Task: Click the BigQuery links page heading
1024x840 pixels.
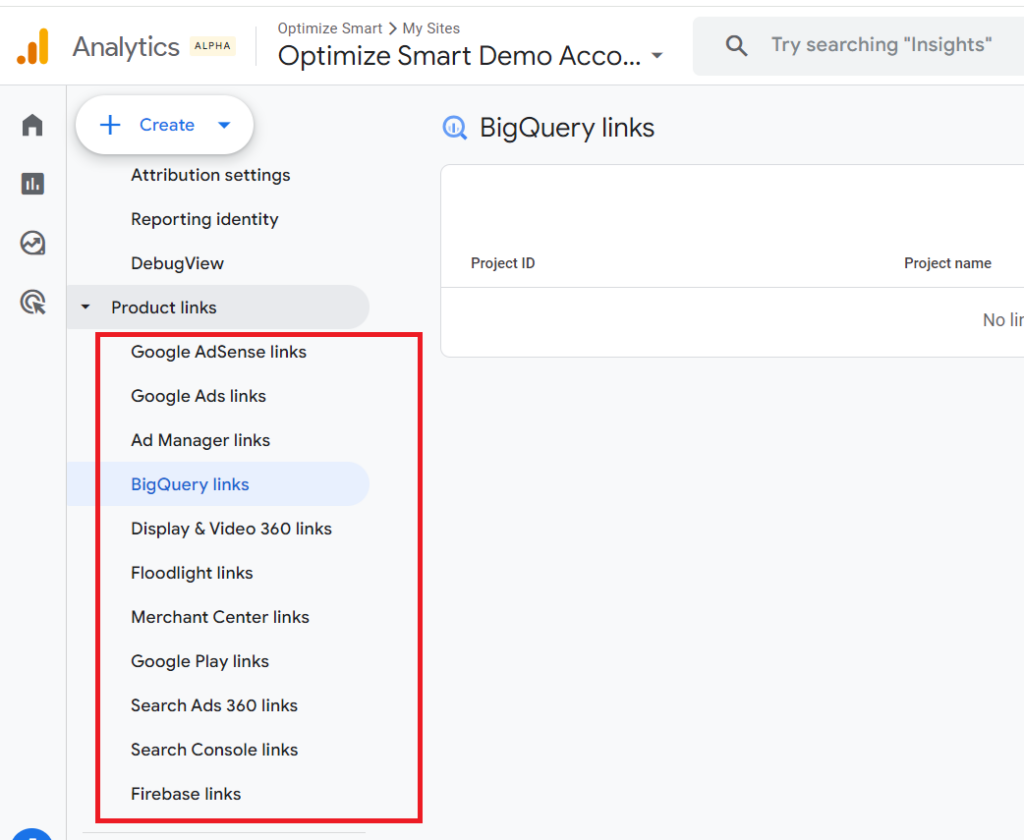Action: 567,127
